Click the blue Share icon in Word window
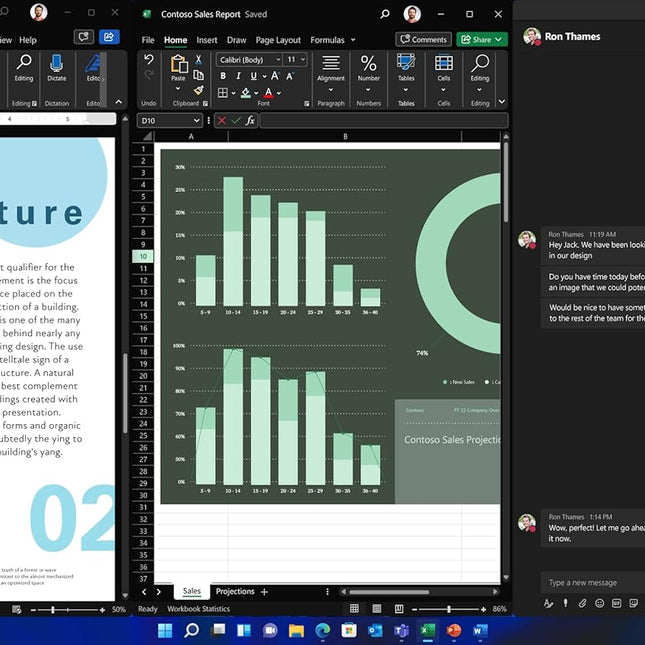Viewport: 645px width, 645px height. (109, 37)
